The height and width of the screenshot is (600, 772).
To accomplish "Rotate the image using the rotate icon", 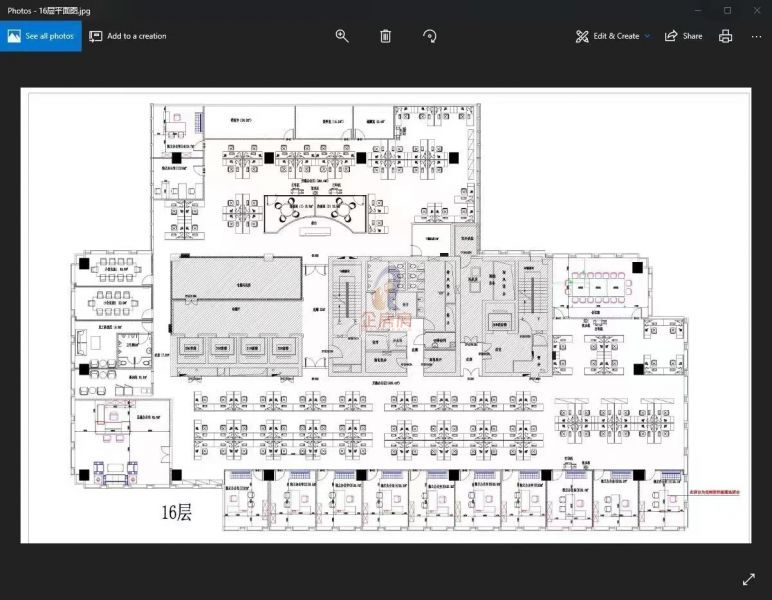I will (429, 36).
